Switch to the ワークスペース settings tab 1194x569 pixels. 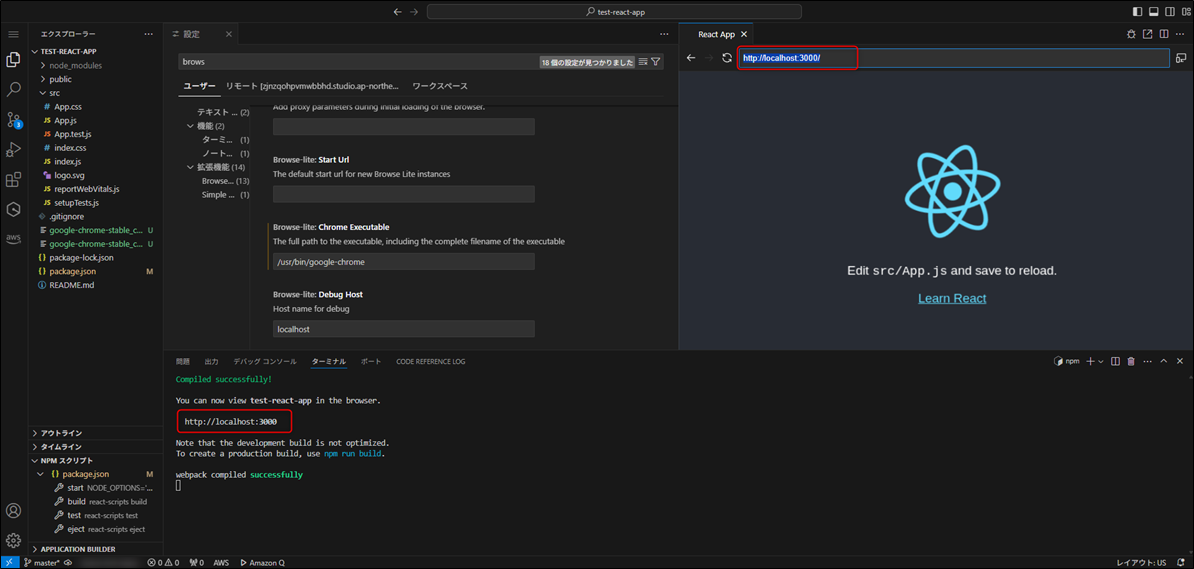(440, 86)
